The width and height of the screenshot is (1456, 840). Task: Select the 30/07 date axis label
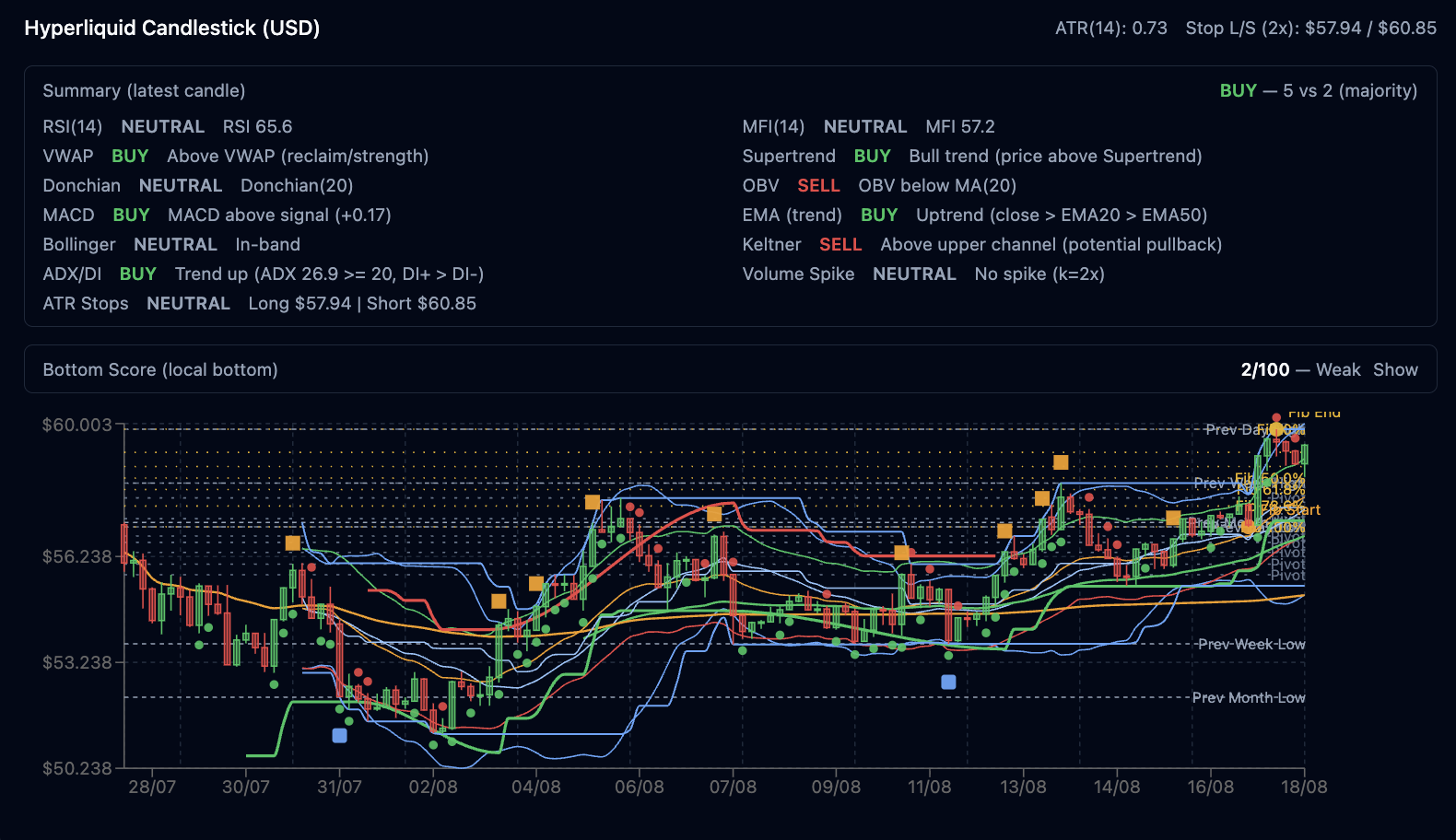[246, 787]
